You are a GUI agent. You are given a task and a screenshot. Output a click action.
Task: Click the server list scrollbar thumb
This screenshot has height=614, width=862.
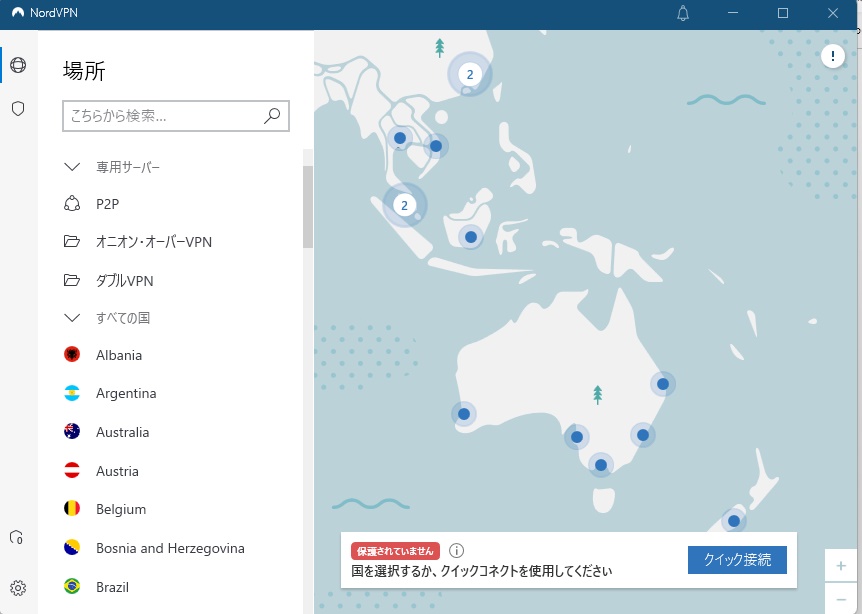[x=308, y=207]
